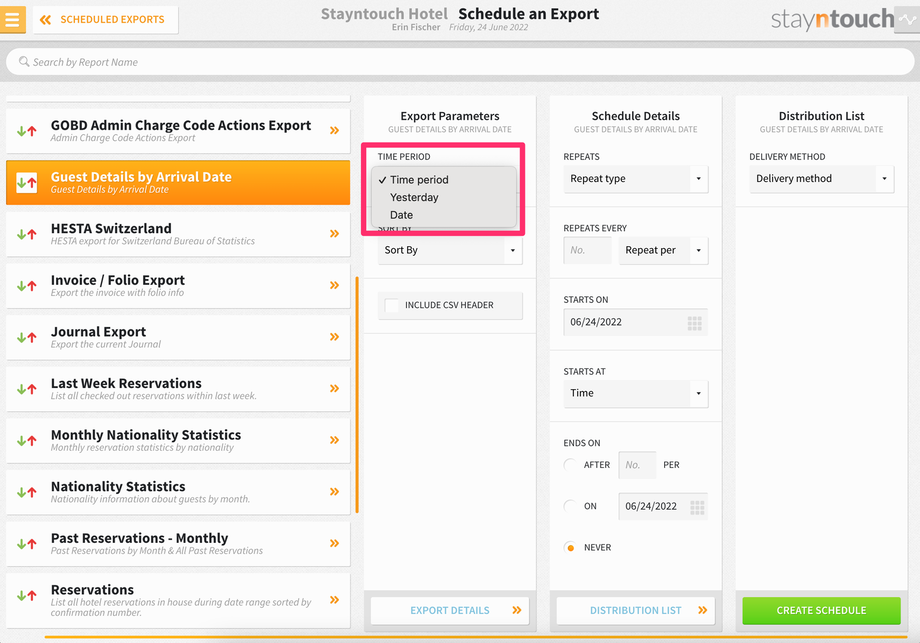Image resolution: width=920 pixels, height=643 pixels.
Task: Click the search magnifier icon
Action: [x=24, y=62]
